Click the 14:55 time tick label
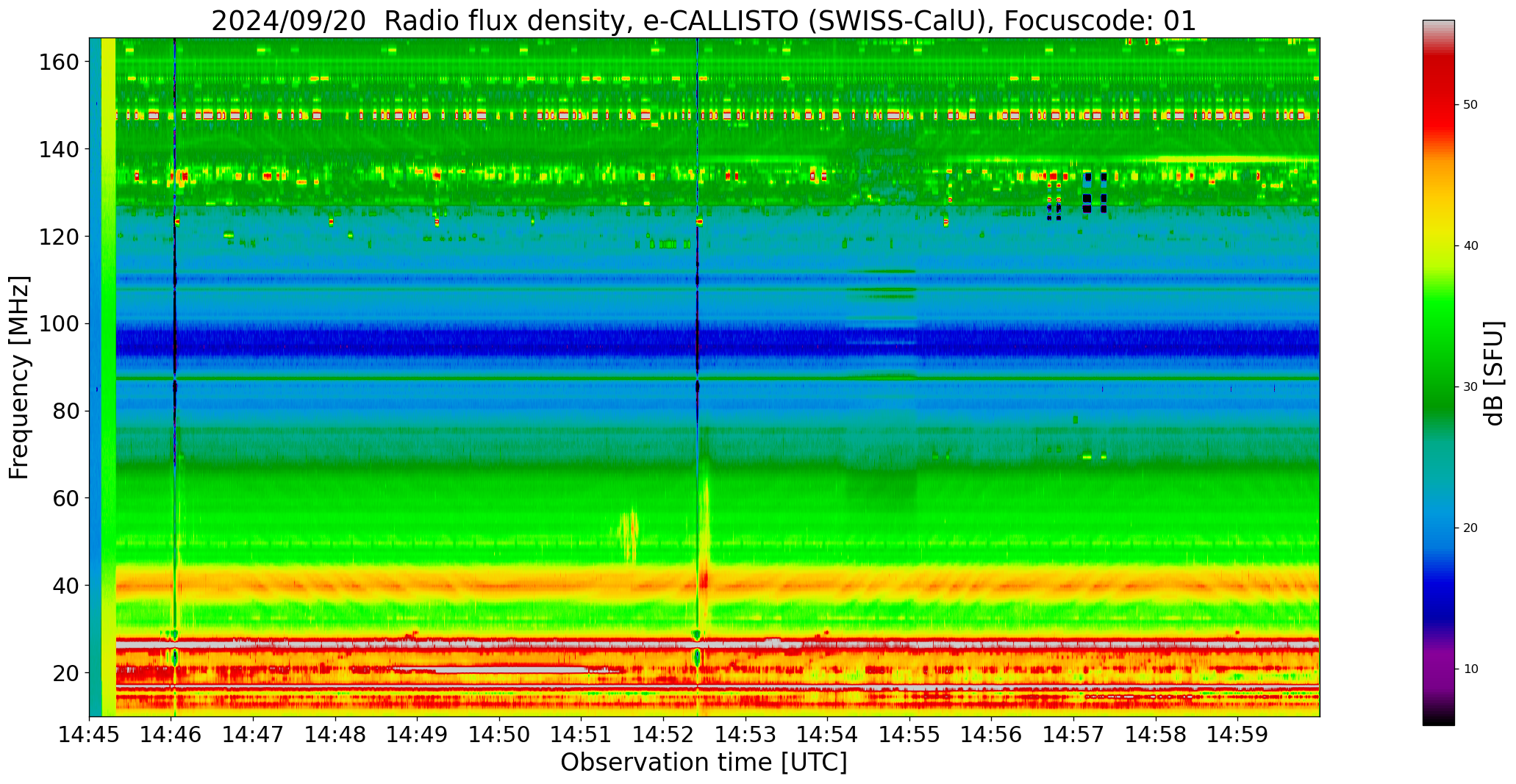The width and height of the screenshot is (1516, 784). click(x=909, y=734)
